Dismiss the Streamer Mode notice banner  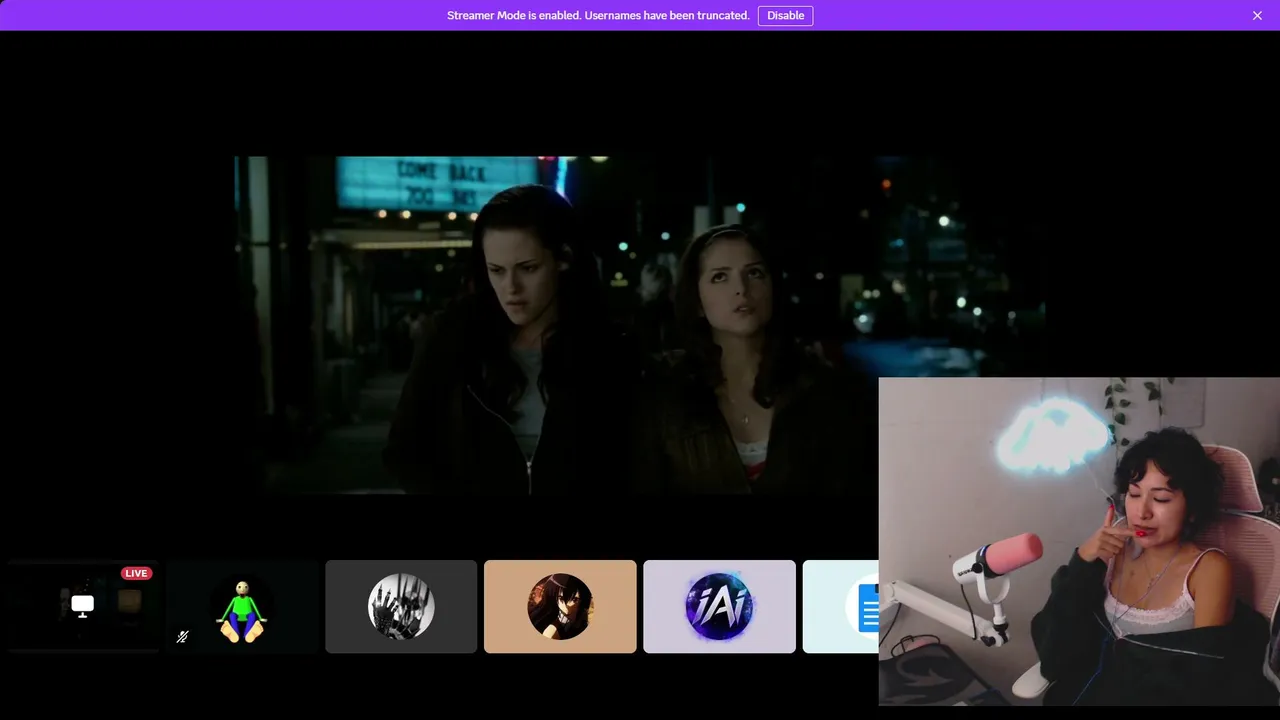(1257, 15)
